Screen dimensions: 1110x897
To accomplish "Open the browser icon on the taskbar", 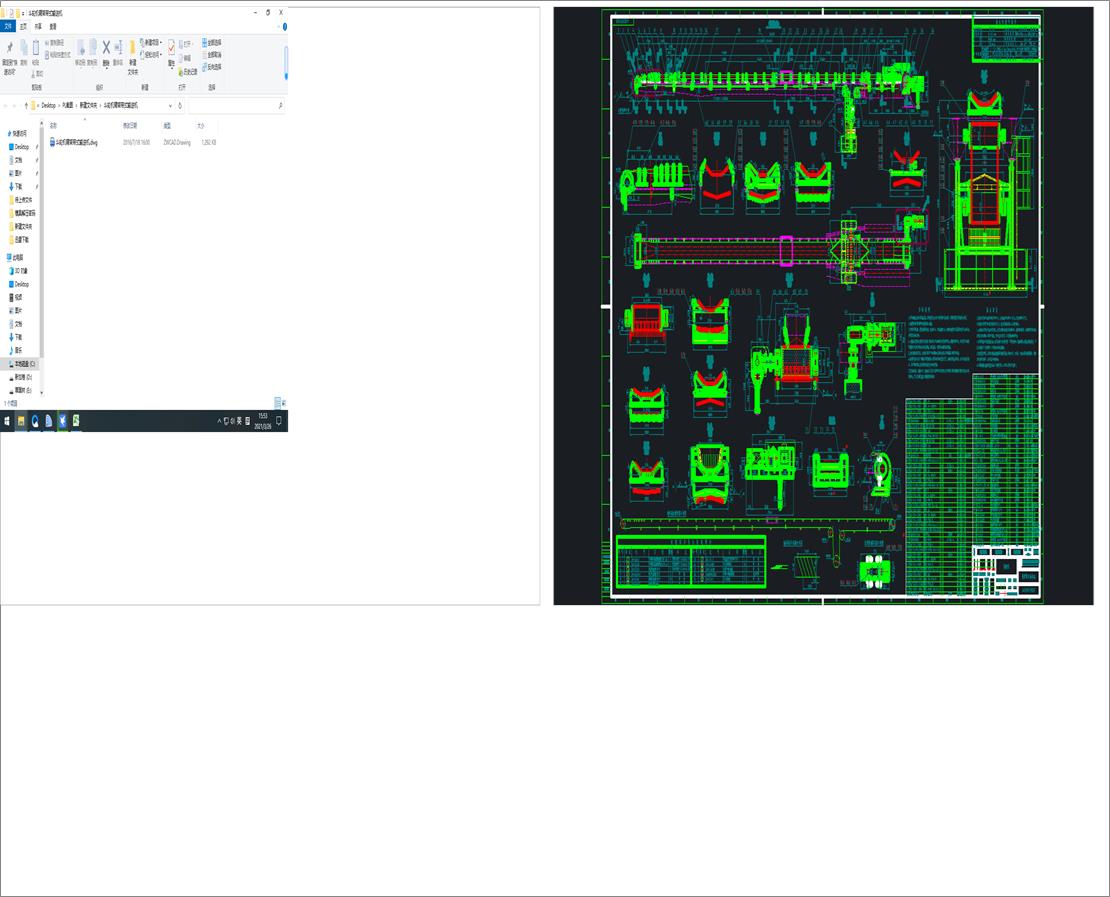I will [35, 421].
